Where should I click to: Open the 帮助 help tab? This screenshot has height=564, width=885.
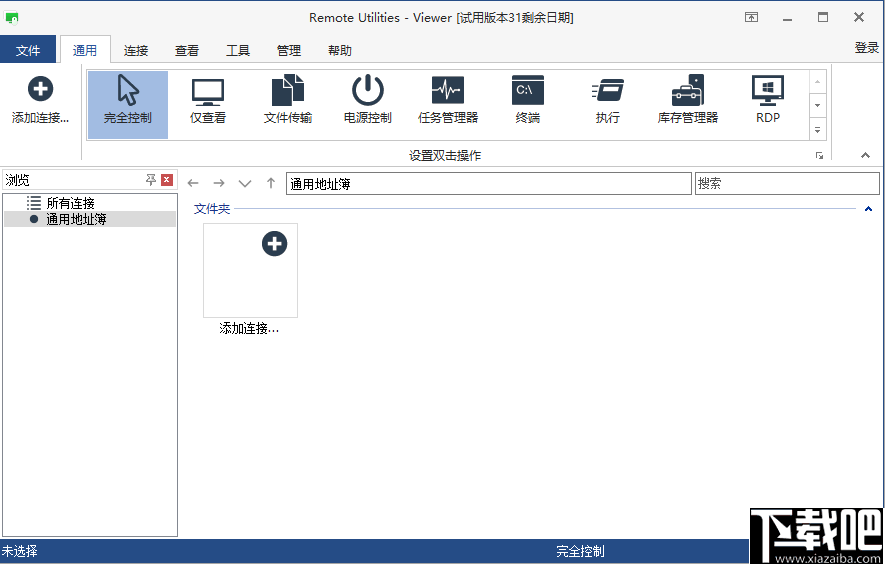[340, 50]
